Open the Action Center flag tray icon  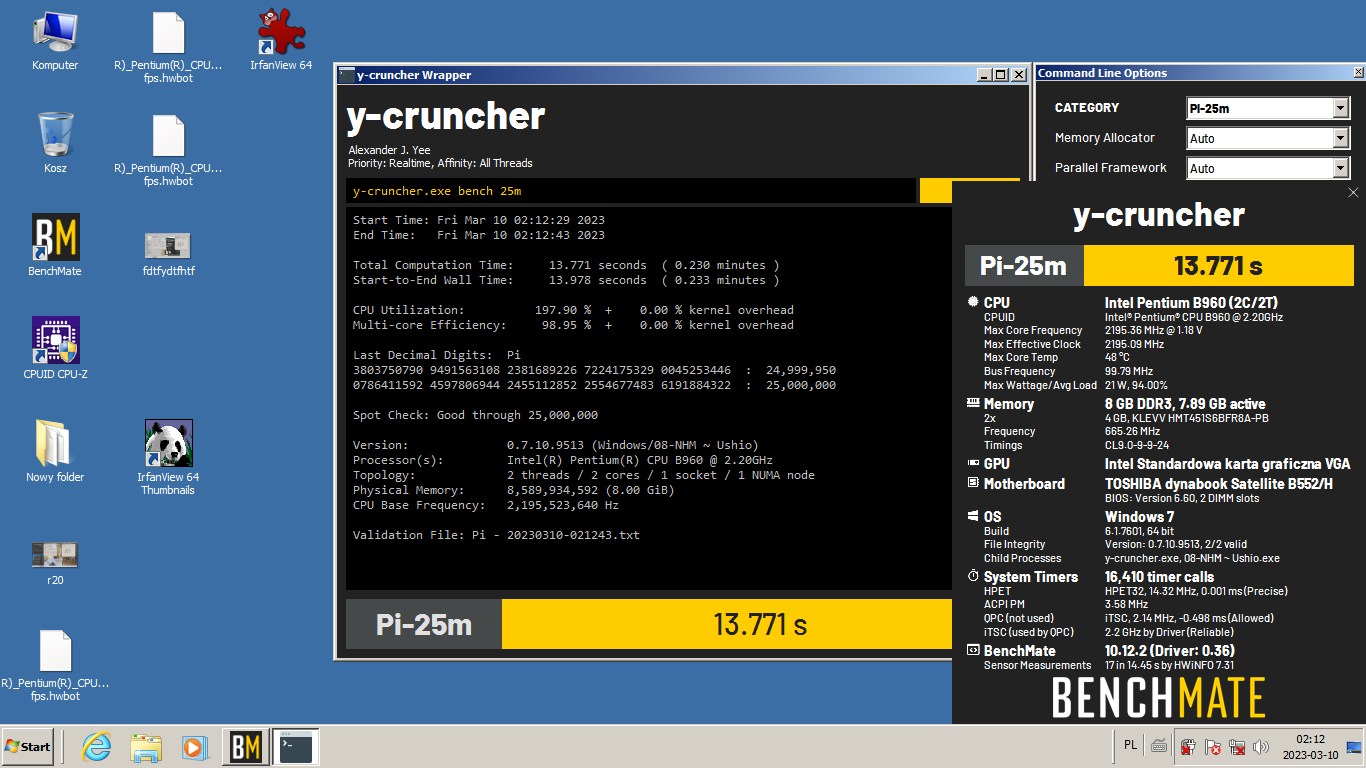1213,746
